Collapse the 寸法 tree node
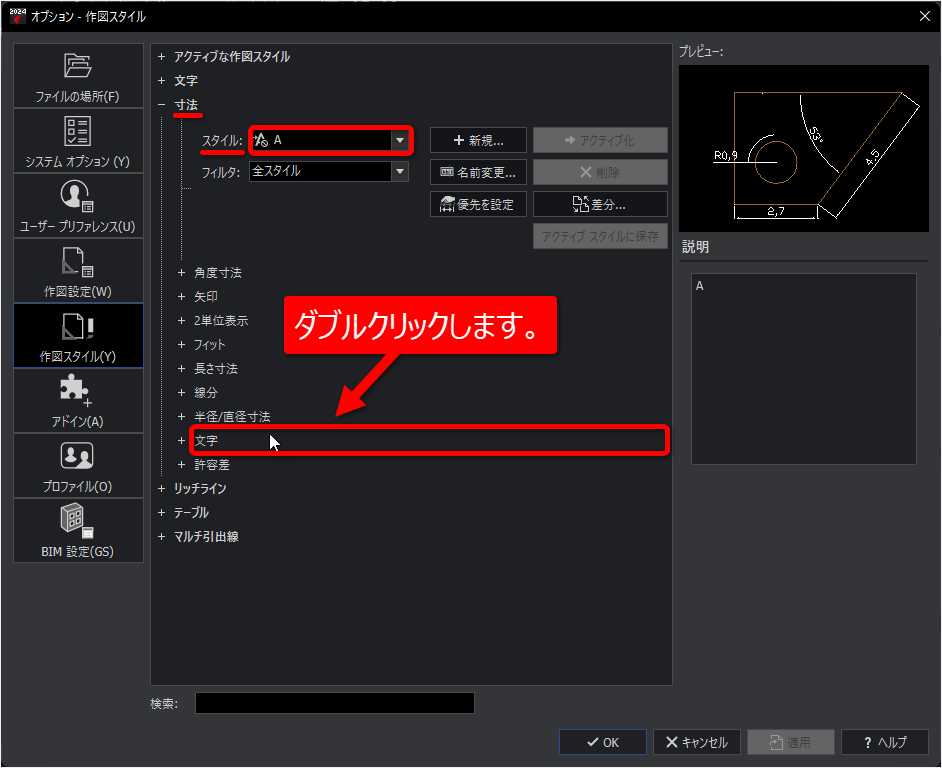The width and height of the screenshot is (942, 768). click(x=162, y=105)
